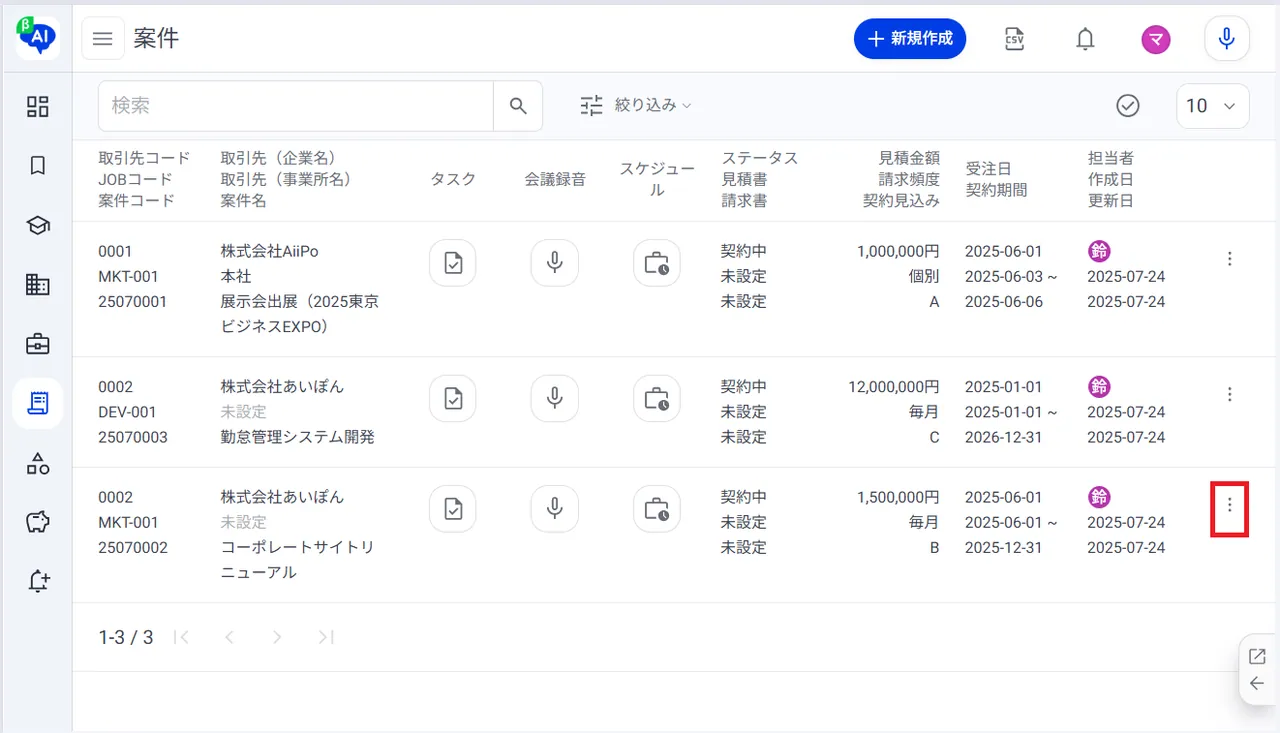Open meeting recording for 25070002 row
This screenshot has height=733, width=1280.
tap(555, 509)
